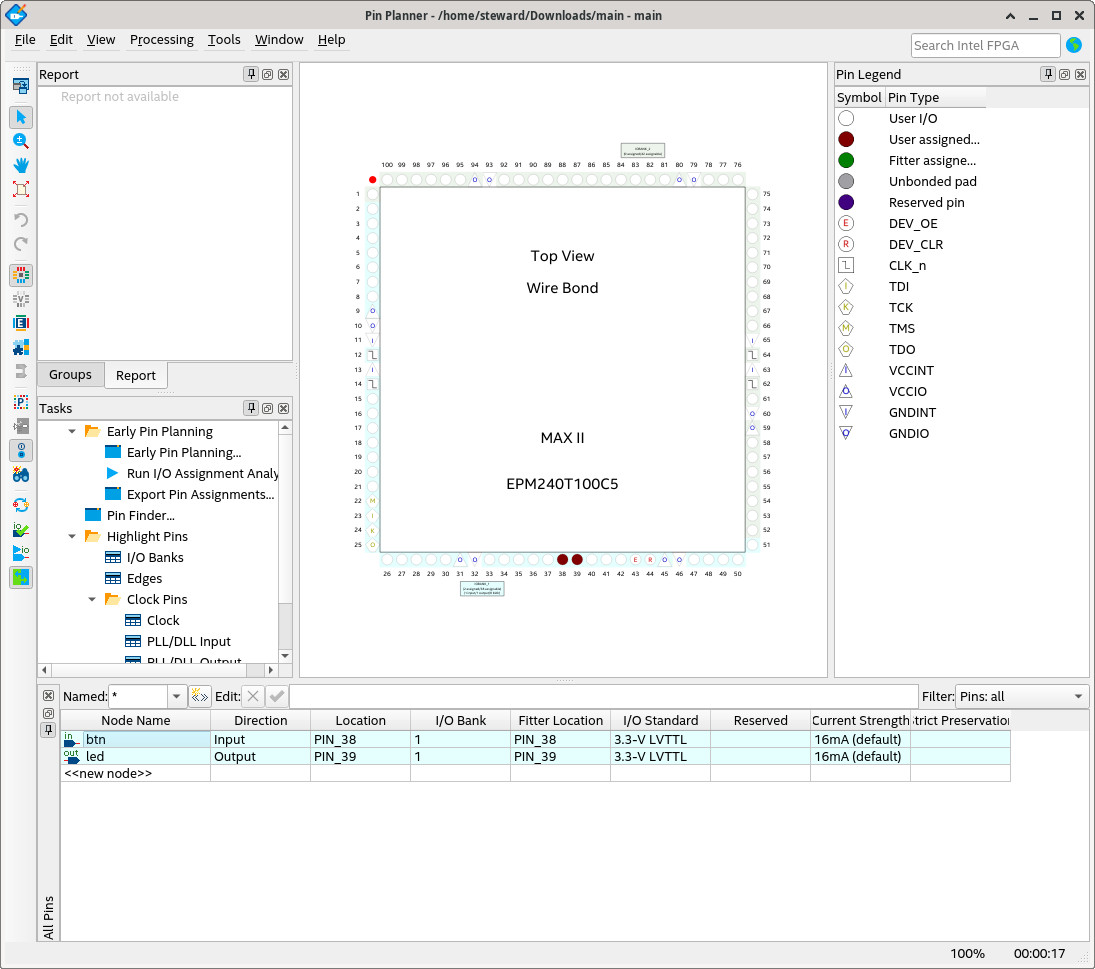1095x969 pixels.
Task: Click the Intel globe icon beside search
Action: (1074, 45)
